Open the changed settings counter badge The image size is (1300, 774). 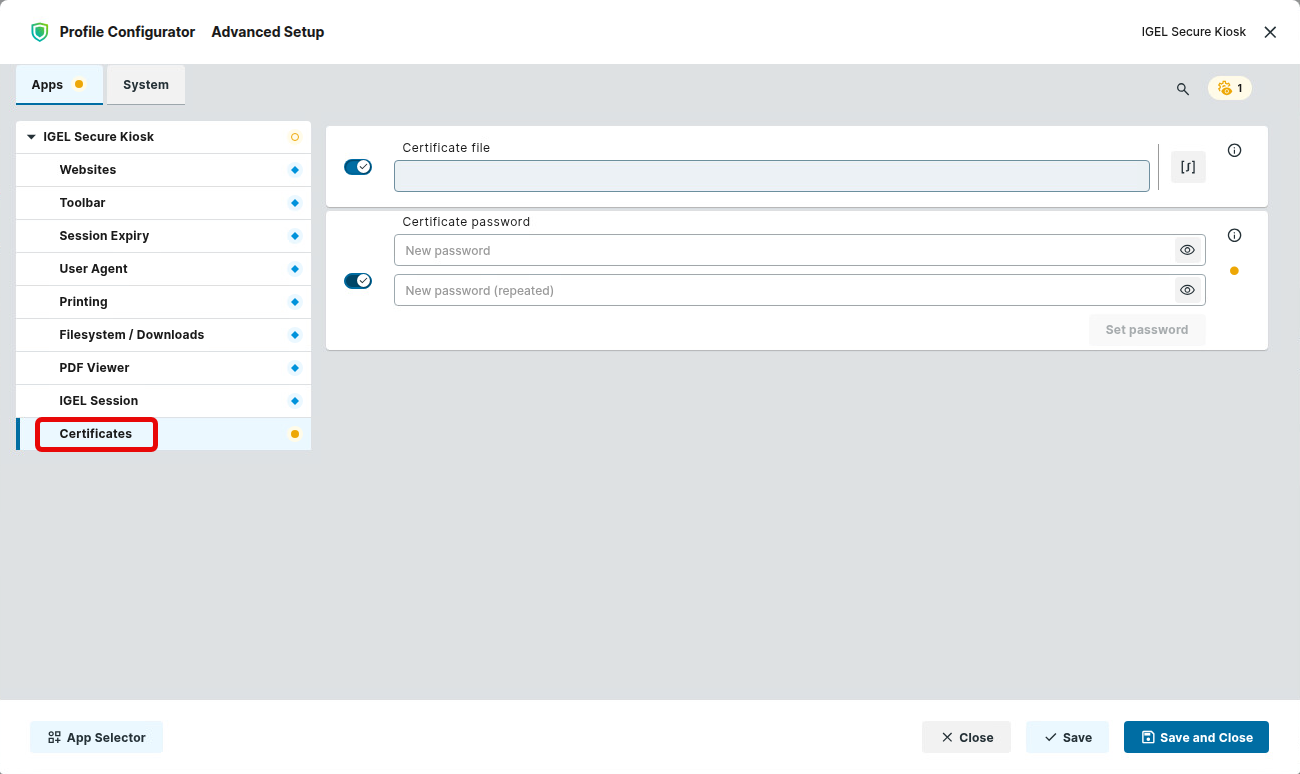[x=1230, y=88]
